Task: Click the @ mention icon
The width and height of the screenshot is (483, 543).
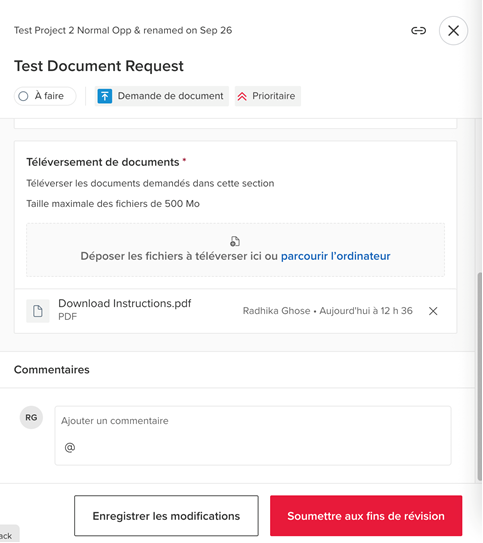Action: tap(70, 447)
